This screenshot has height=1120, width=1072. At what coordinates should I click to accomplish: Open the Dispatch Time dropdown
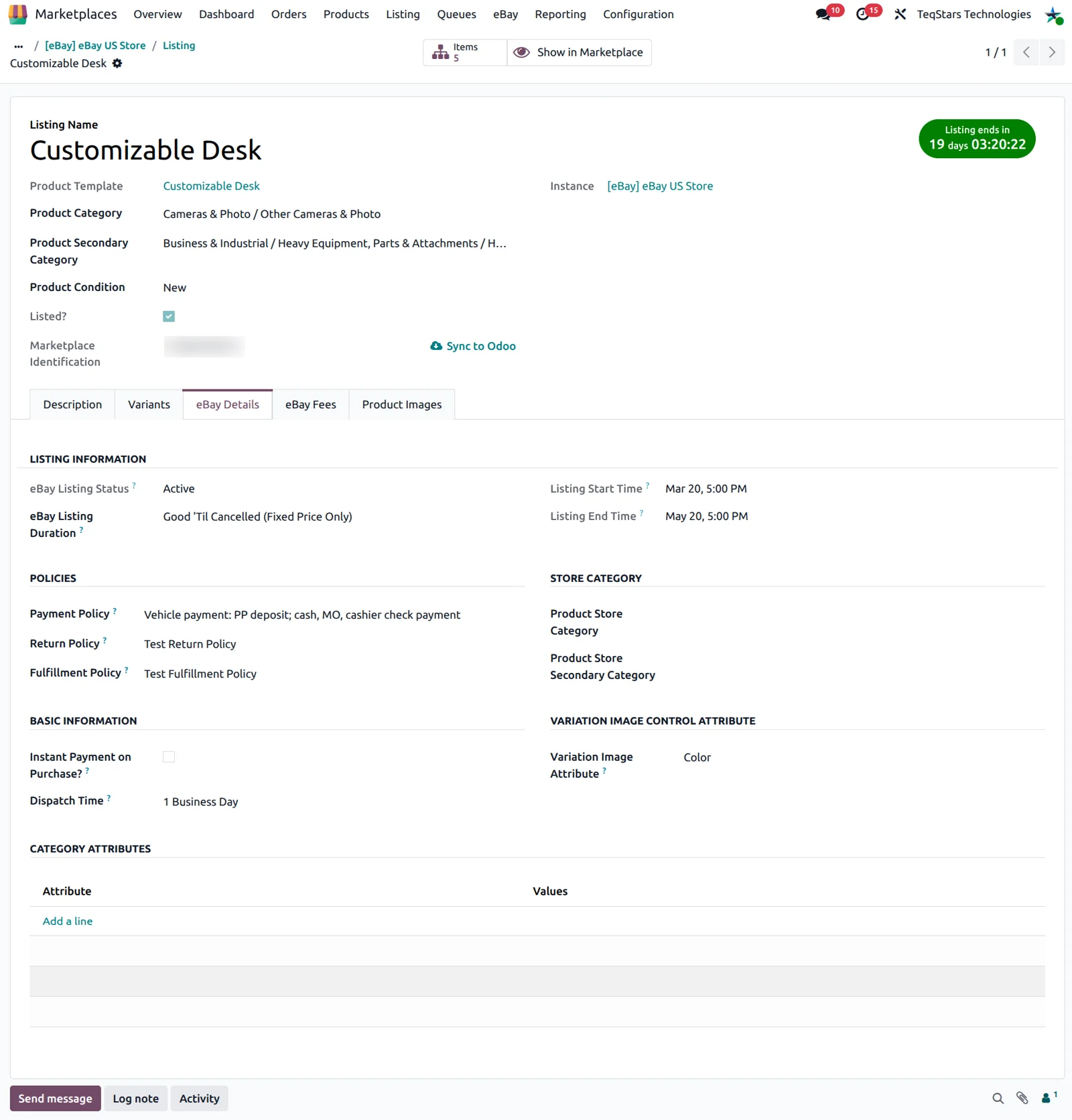(343, 802)
